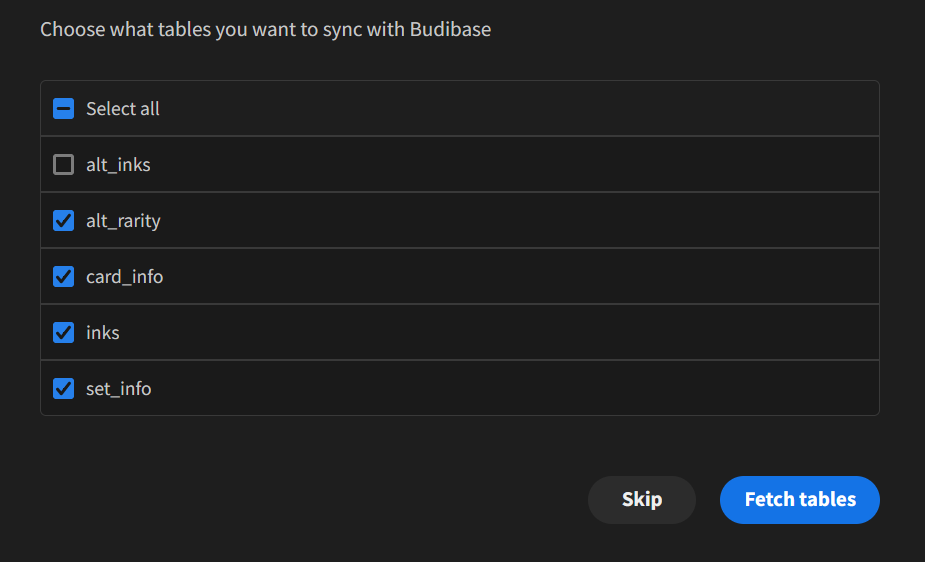Click the card_info table name
925x562 pixels.
coord(124,277)
